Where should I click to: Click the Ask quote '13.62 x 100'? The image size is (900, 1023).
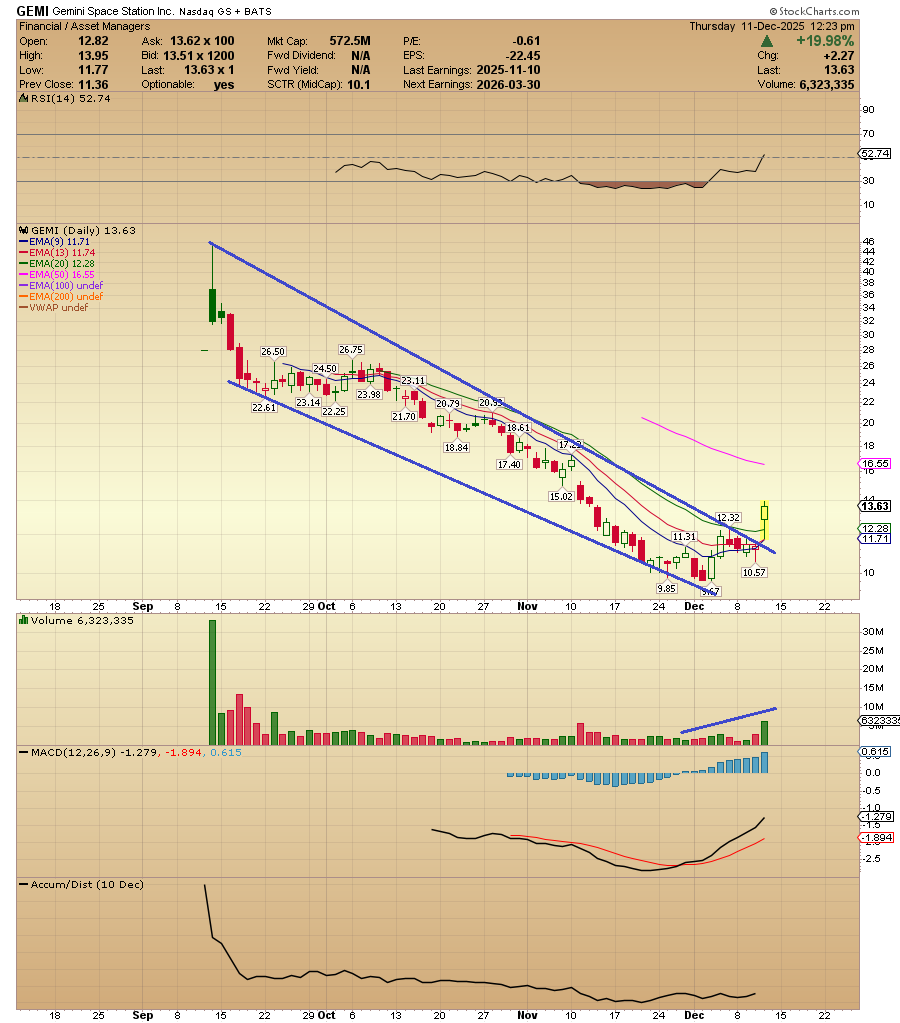click(x=202, y=41)
